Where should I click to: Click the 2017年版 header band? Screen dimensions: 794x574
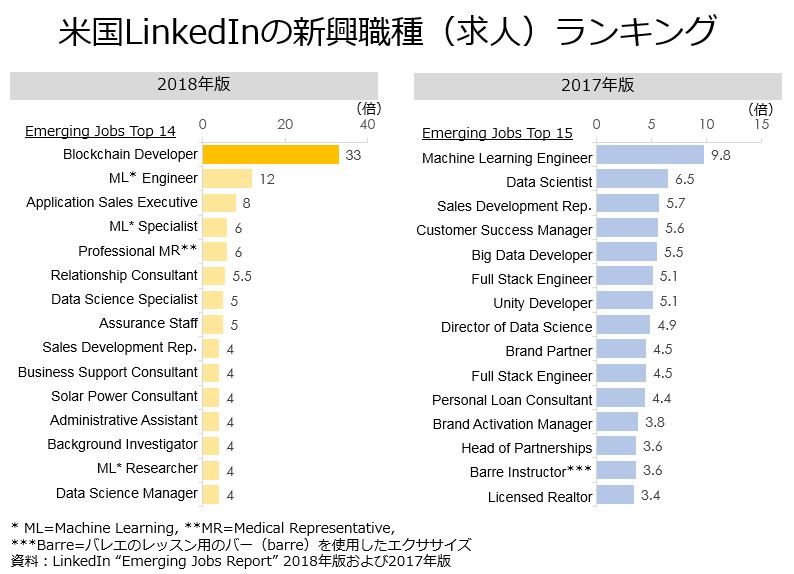point(597,86)
